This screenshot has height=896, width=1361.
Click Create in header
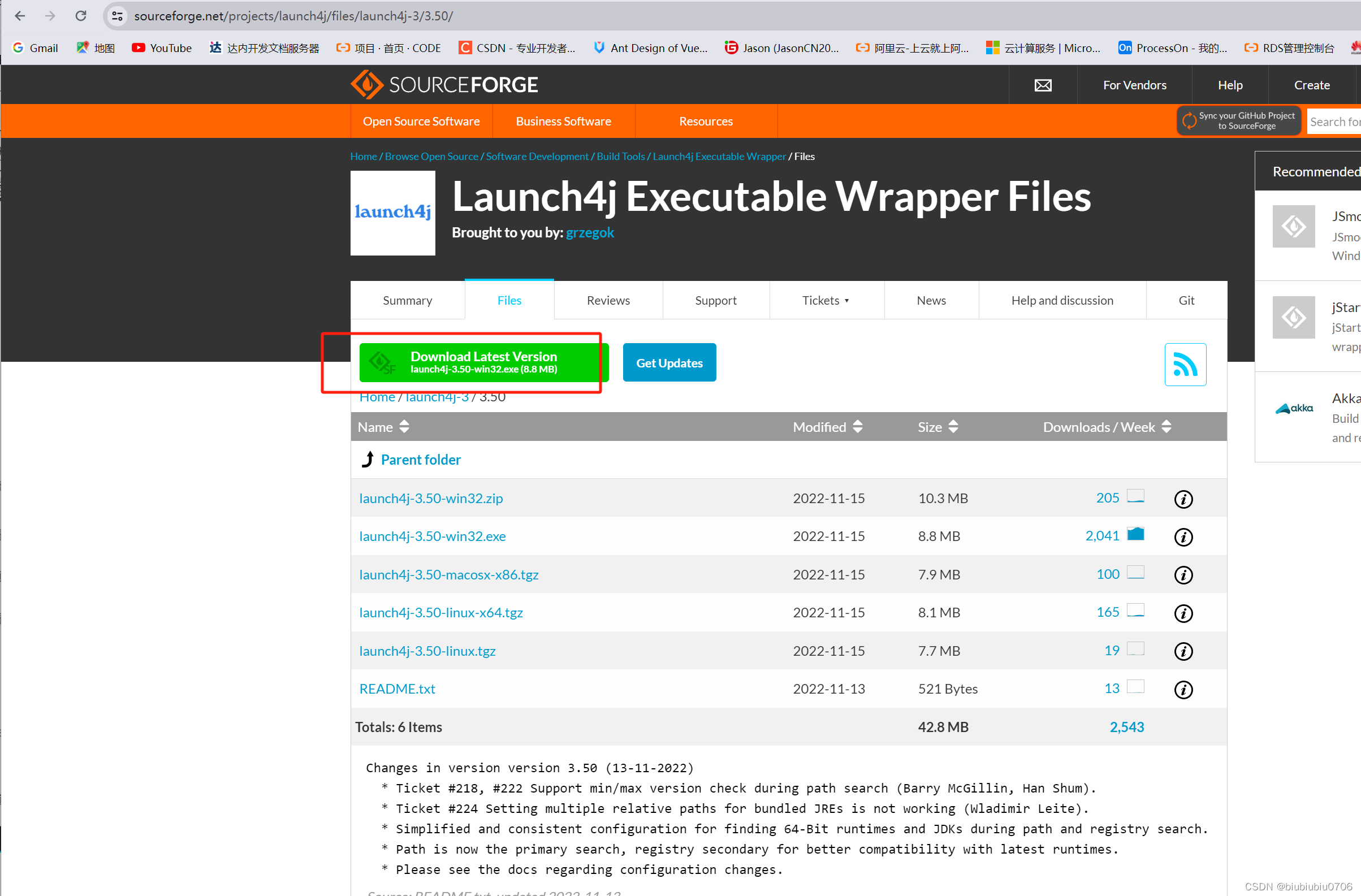[1312, 85]
